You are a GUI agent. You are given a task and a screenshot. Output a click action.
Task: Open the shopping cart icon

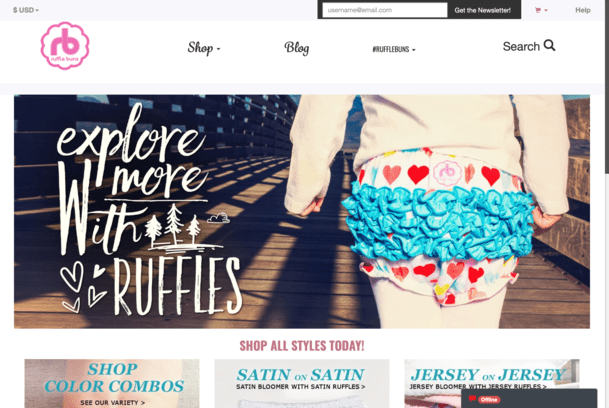(538, 10)
